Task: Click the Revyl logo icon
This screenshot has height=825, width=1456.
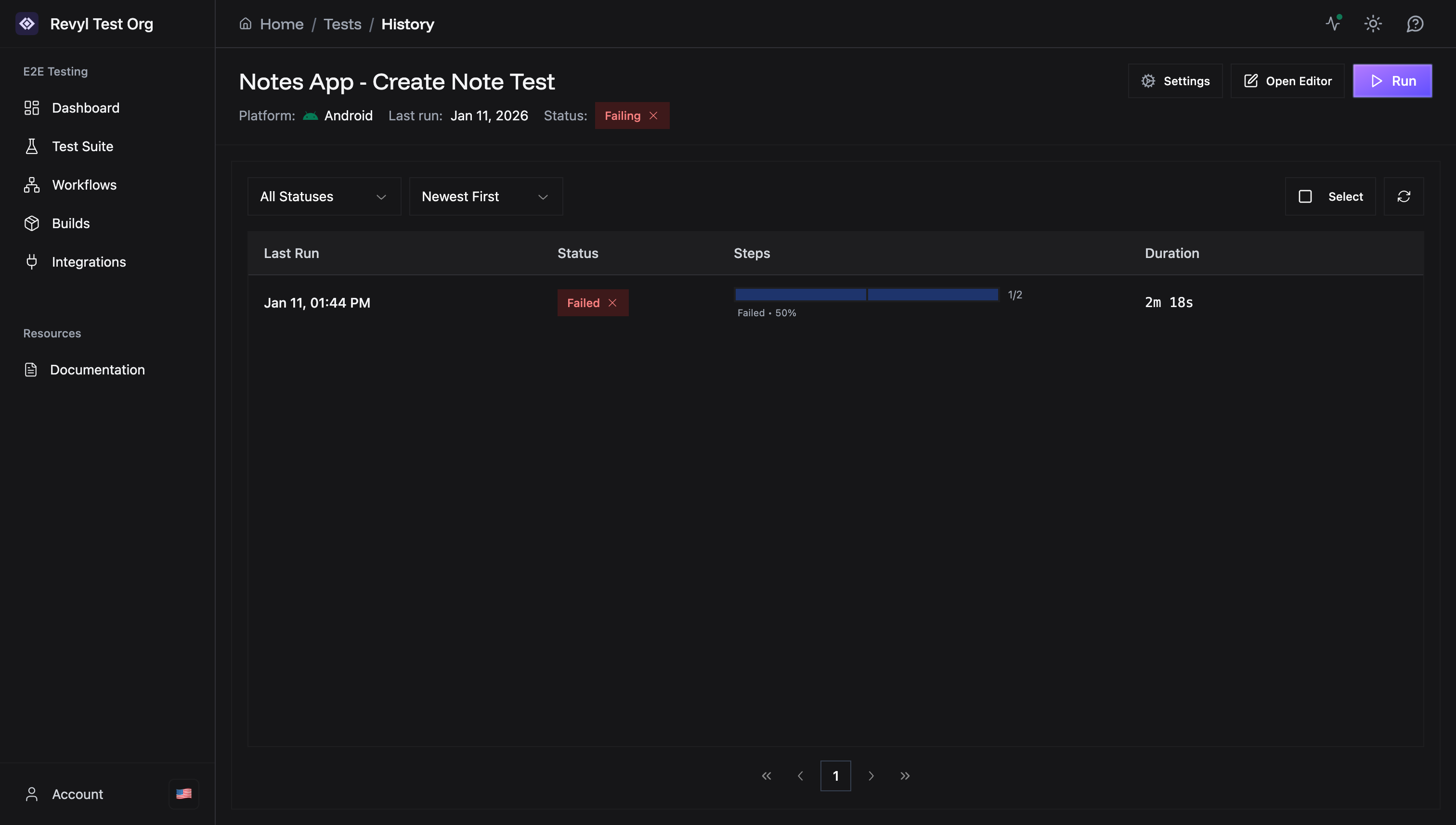Action: tap(26, 24)
